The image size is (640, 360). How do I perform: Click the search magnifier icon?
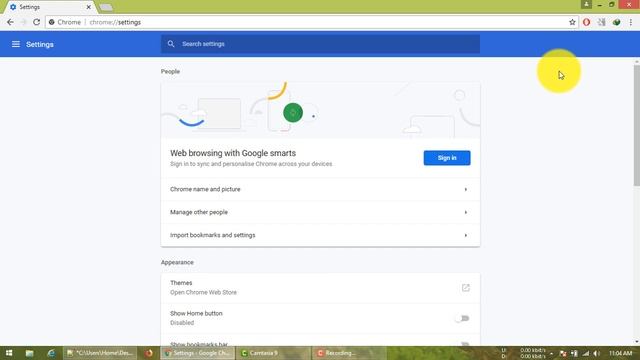coord(171,44)
